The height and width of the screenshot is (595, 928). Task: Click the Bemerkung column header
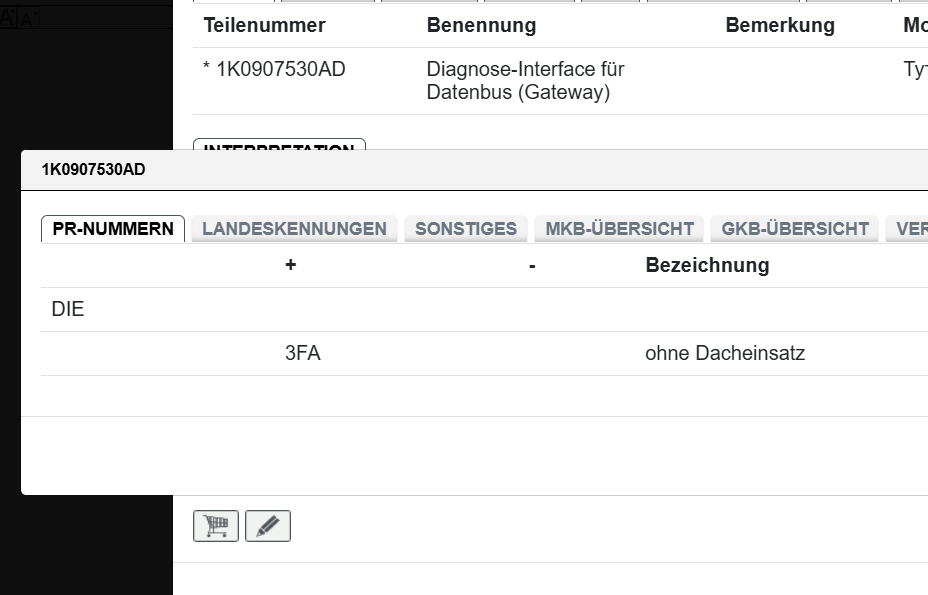[x=780, y=26]
